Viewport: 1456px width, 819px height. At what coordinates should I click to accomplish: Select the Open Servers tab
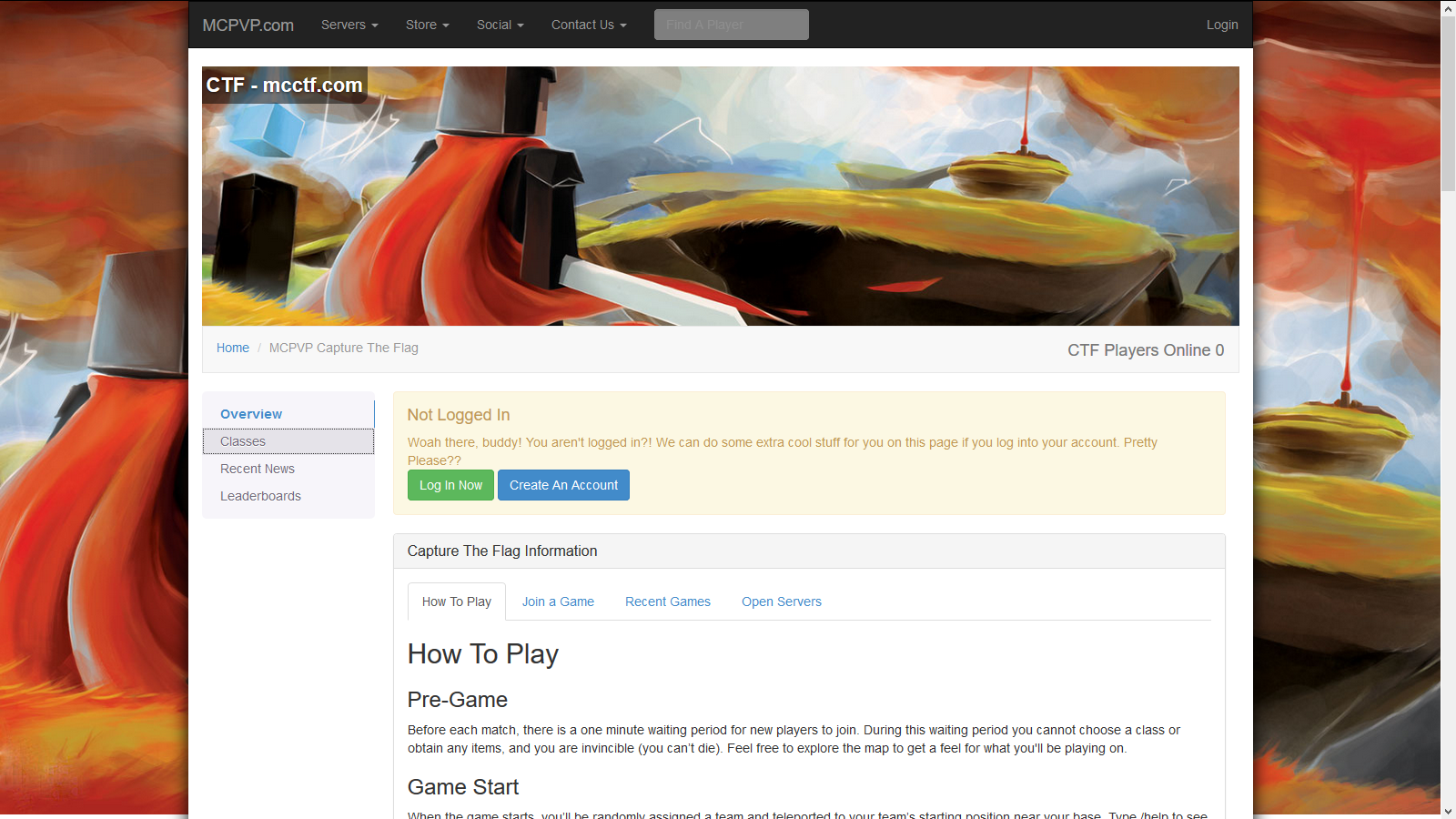(x=781, y=602)
